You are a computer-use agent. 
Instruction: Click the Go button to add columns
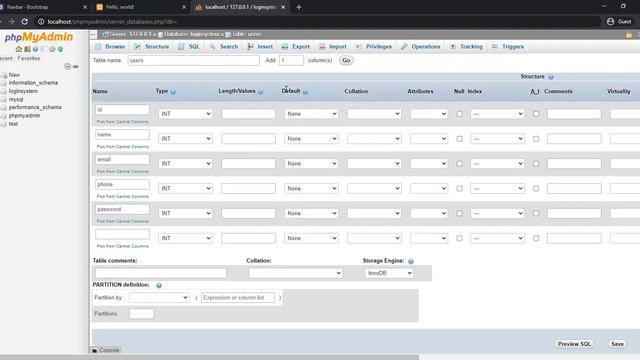click(x=346, y=60)
